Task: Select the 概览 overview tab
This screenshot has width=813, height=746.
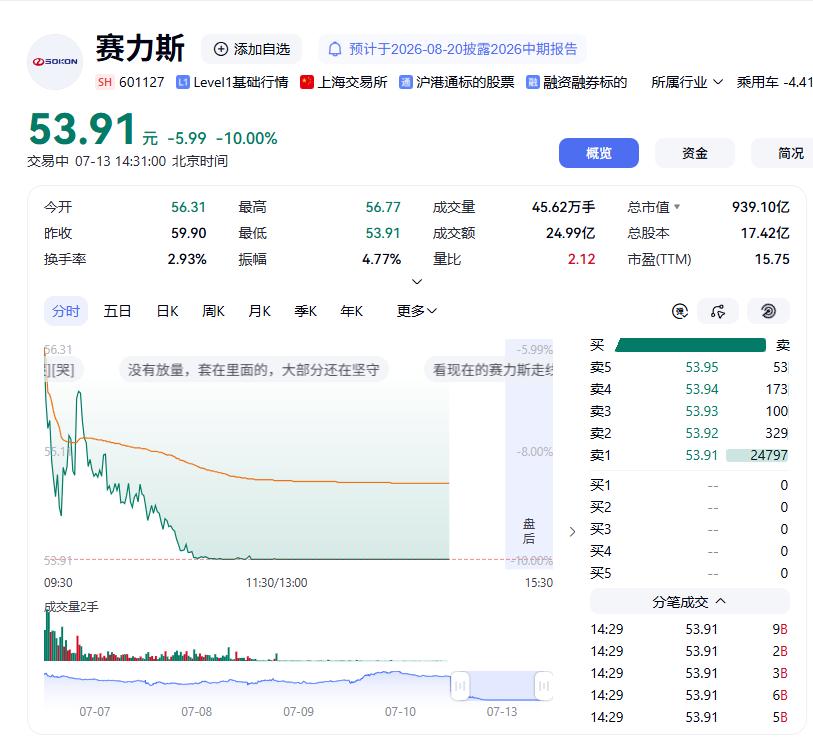Action: click(x=599, y=153)
